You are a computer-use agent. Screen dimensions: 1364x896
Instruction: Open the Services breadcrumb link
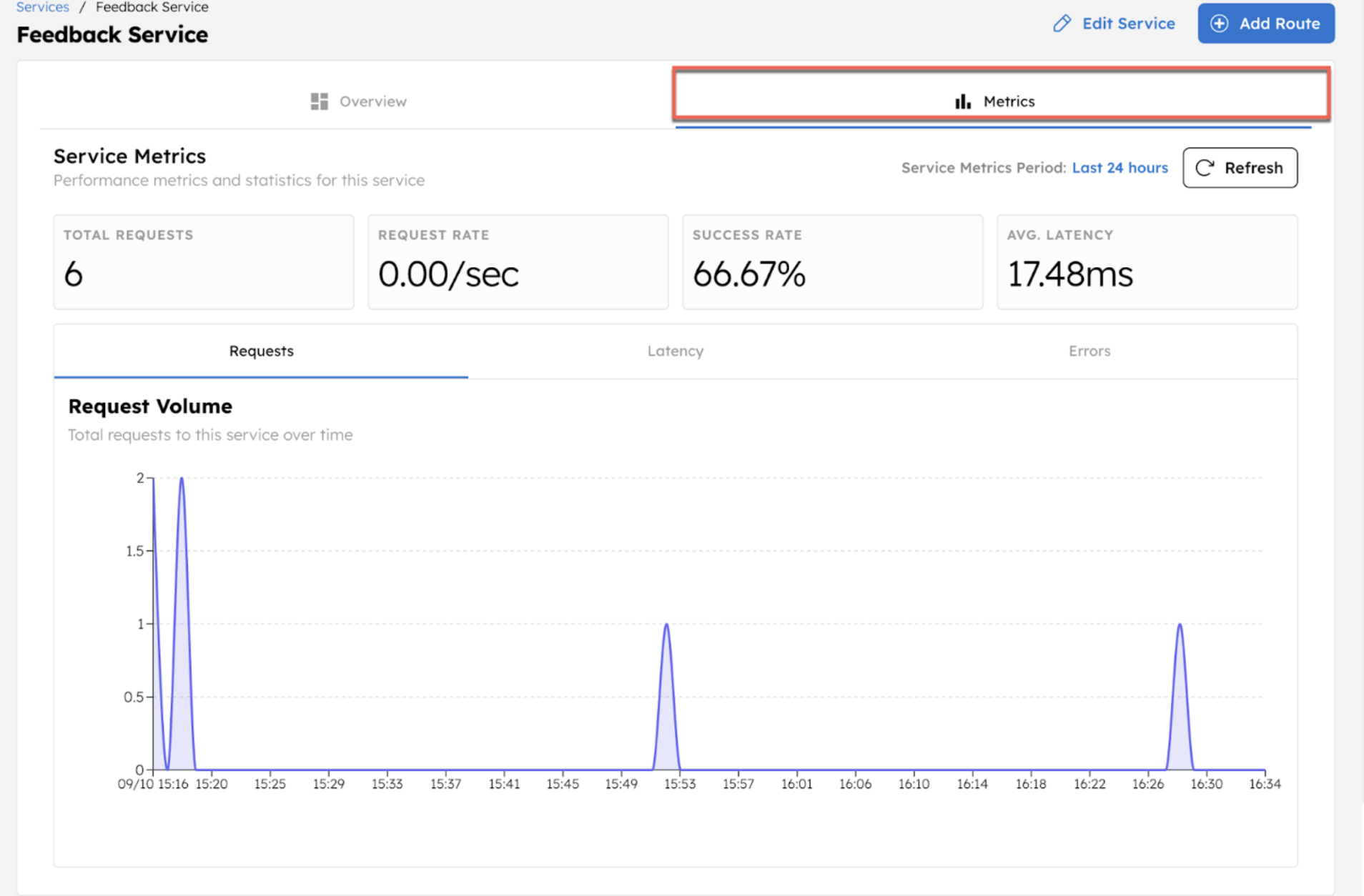point(42,7)
